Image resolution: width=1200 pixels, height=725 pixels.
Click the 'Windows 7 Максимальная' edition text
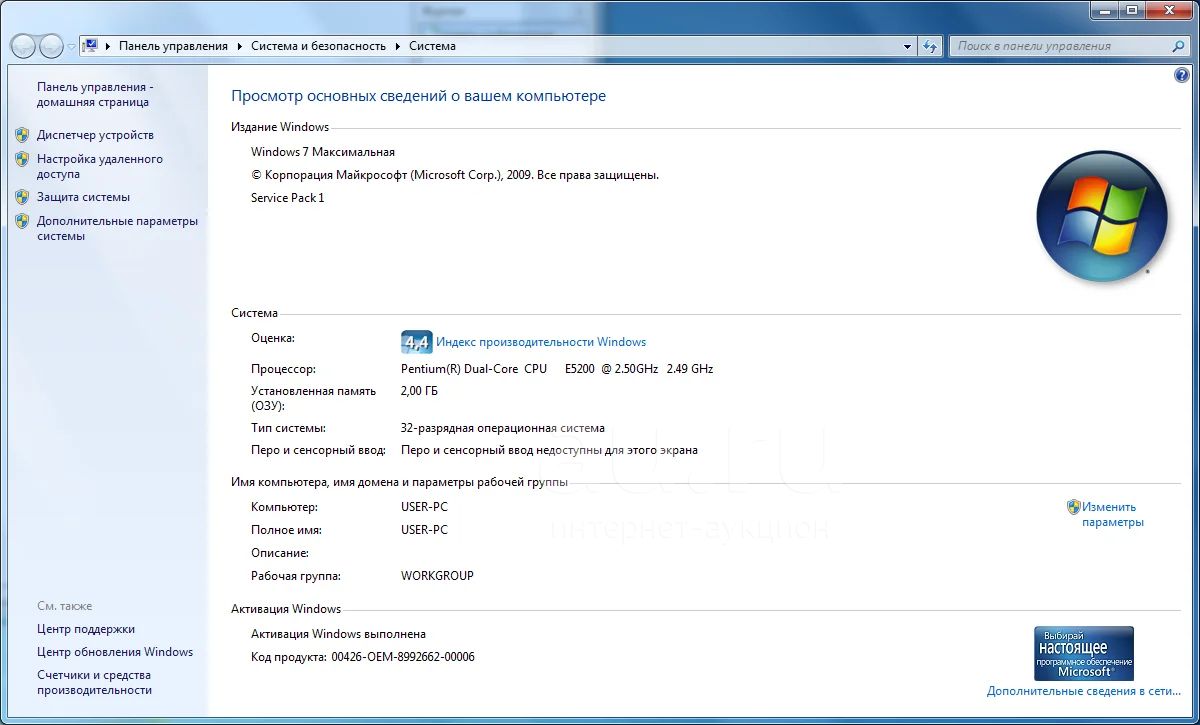[x=322, y=152]
